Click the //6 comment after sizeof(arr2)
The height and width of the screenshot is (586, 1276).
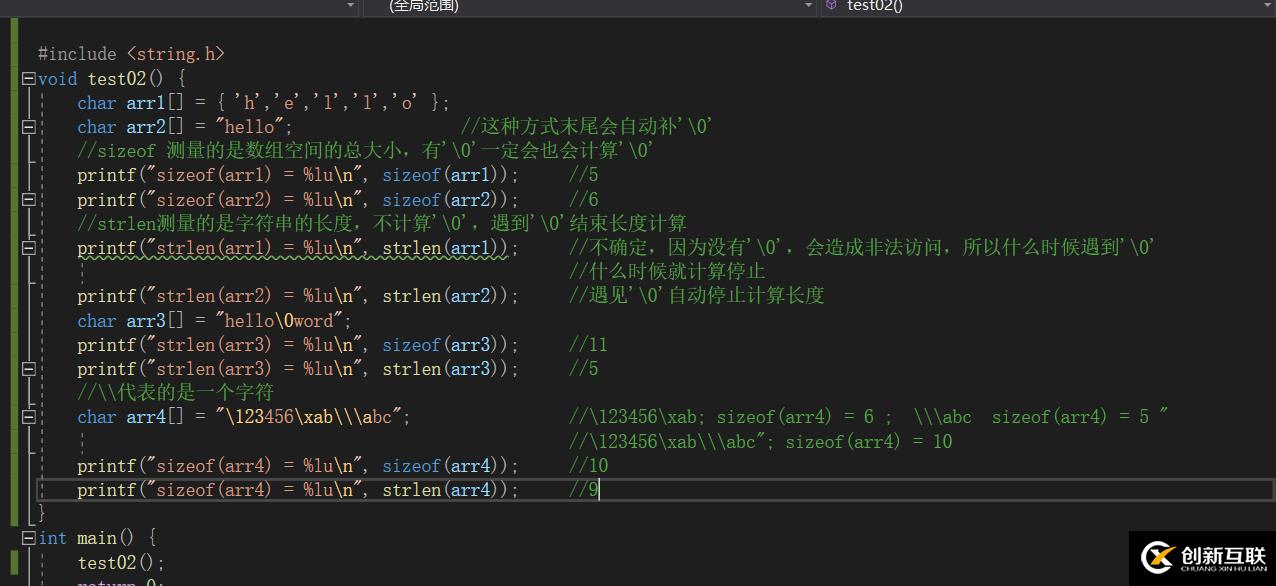(x=584, y=200)
